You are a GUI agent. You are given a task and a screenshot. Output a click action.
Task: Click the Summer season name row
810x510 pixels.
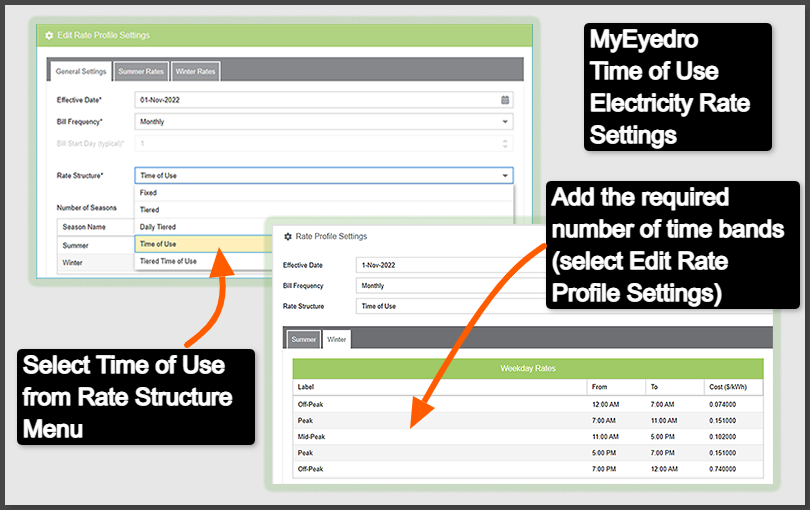[x=96, y=245]
